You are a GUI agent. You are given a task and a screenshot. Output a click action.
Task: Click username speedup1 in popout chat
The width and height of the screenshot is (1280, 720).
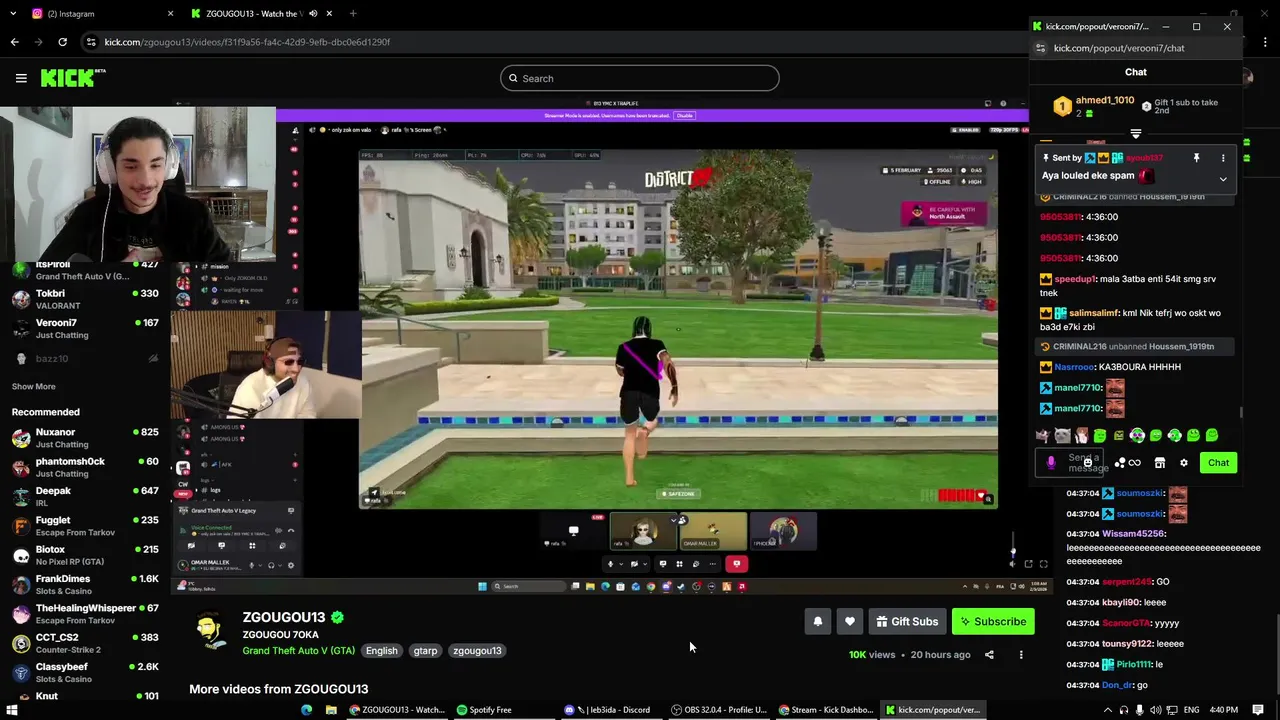point(1075,279)
